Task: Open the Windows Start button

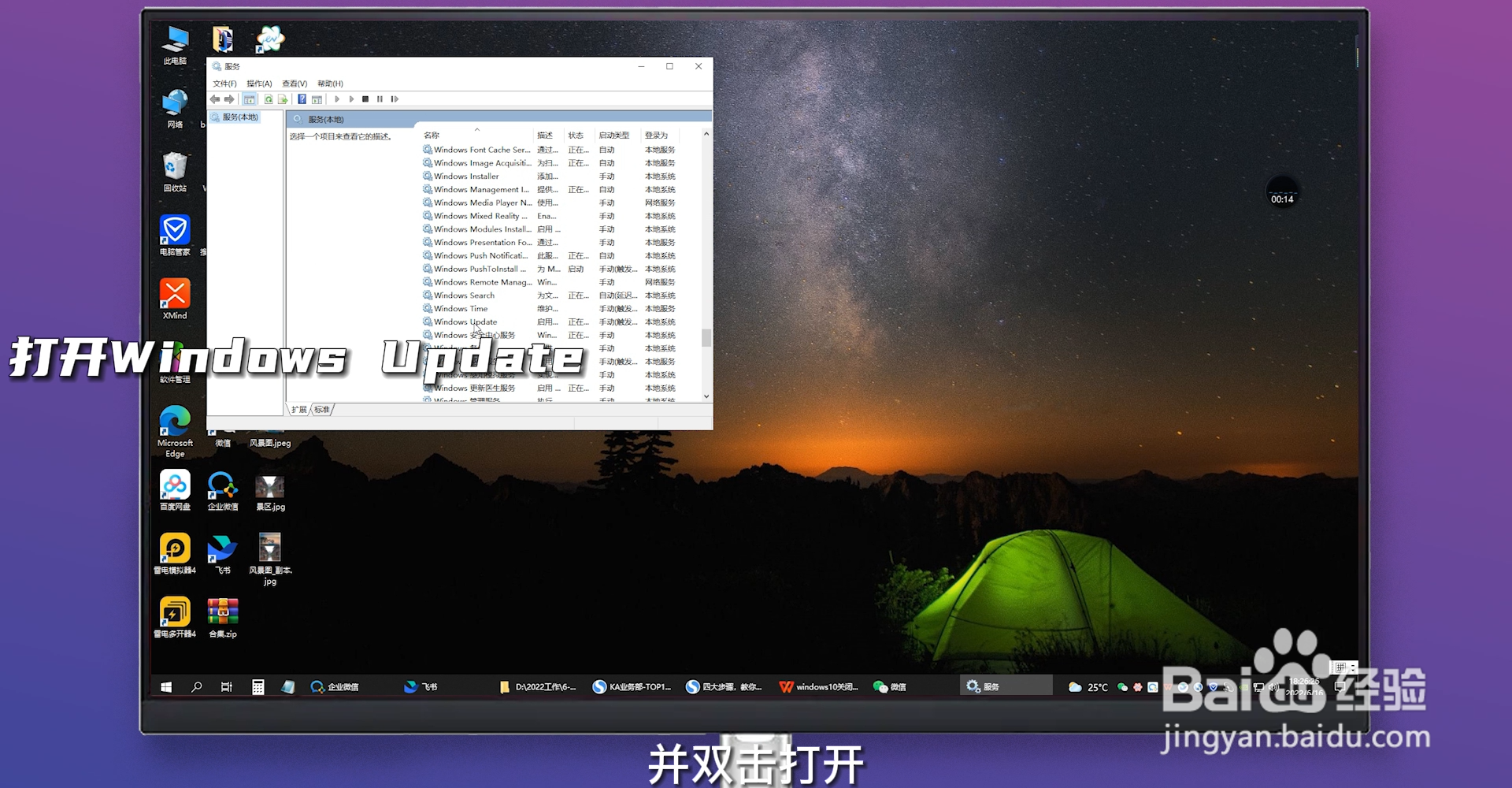Action: 166,687
